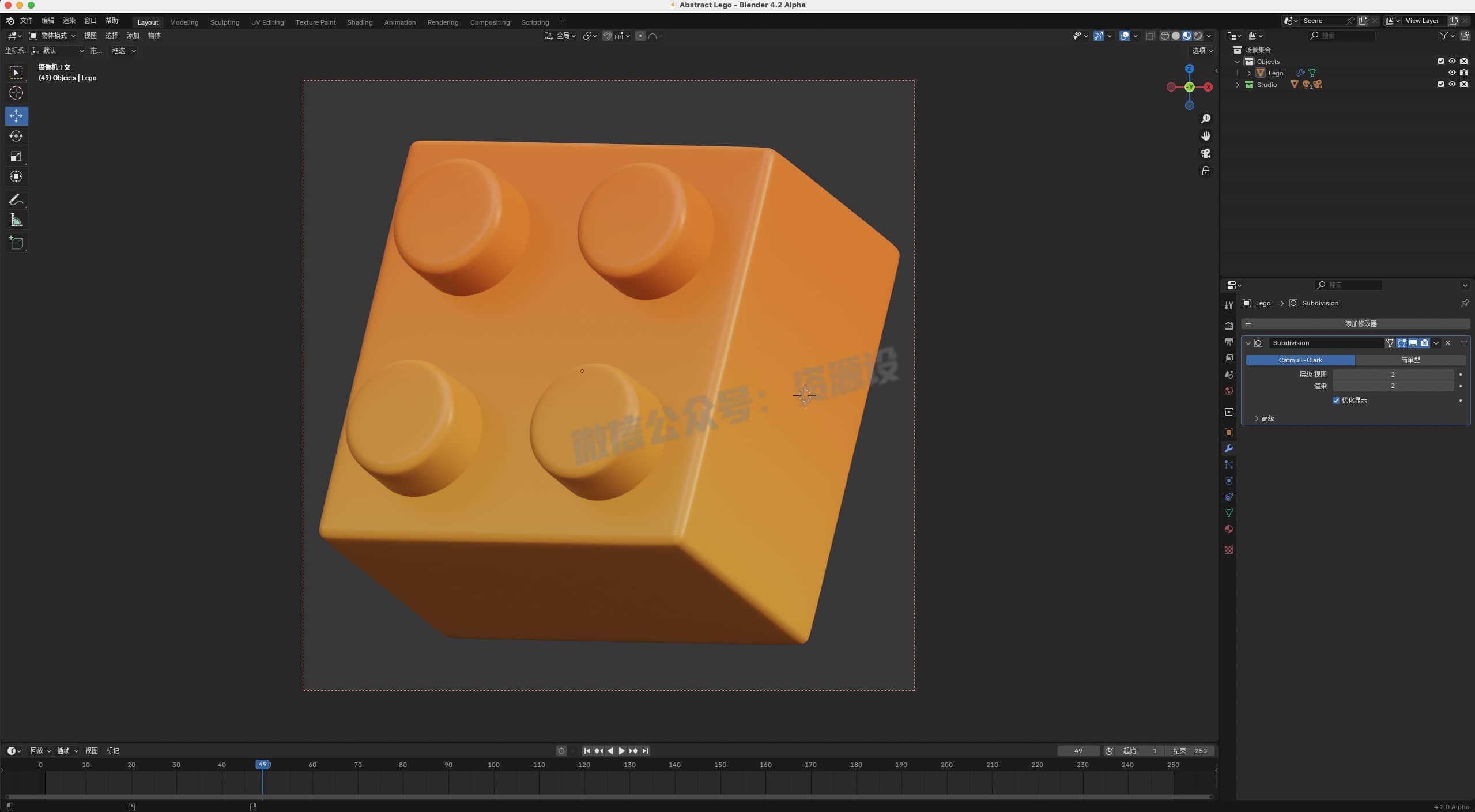The height and width of the screenshot is (812, 1475).
Task: Open the 全局 transform orientation dropdown
Action: [560, 36]
